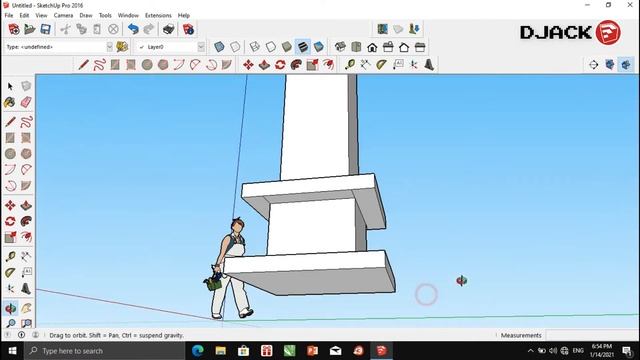
Task: Open the Extensions menu
Action: tap(158, 15)
